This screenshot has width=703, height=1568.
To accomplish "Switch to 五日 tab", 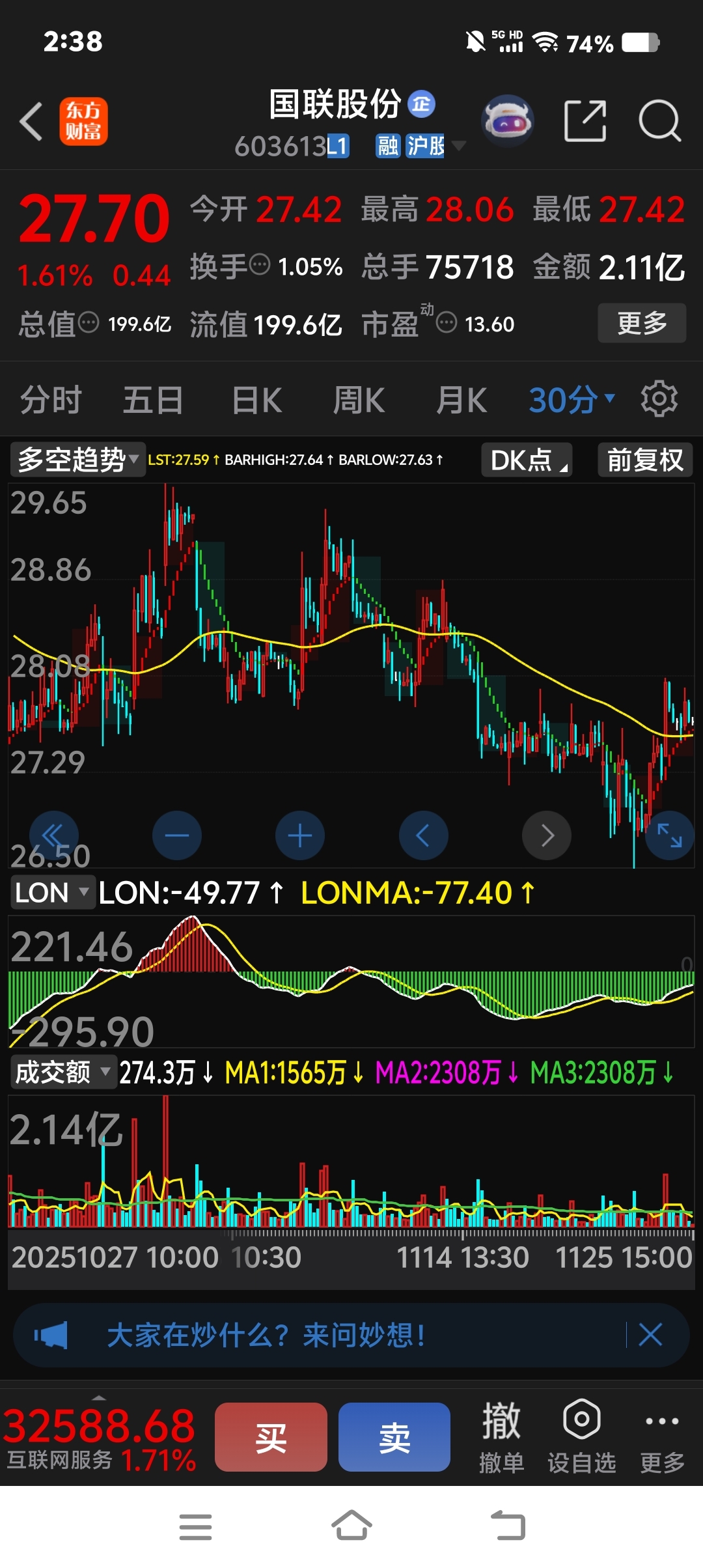I will (153, 399).
